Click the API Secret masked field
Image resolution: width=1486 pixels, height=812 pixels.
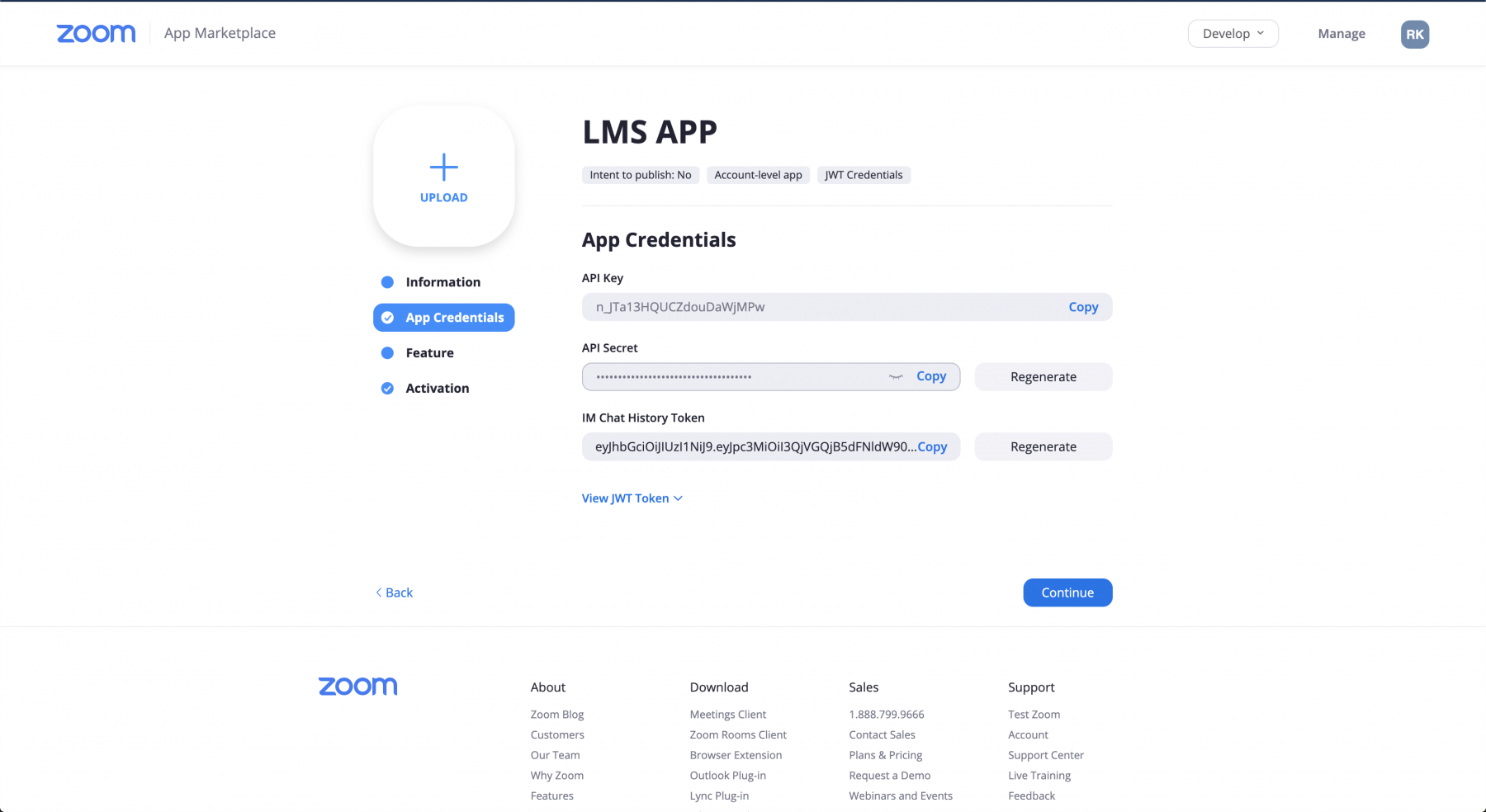(771, 377)
